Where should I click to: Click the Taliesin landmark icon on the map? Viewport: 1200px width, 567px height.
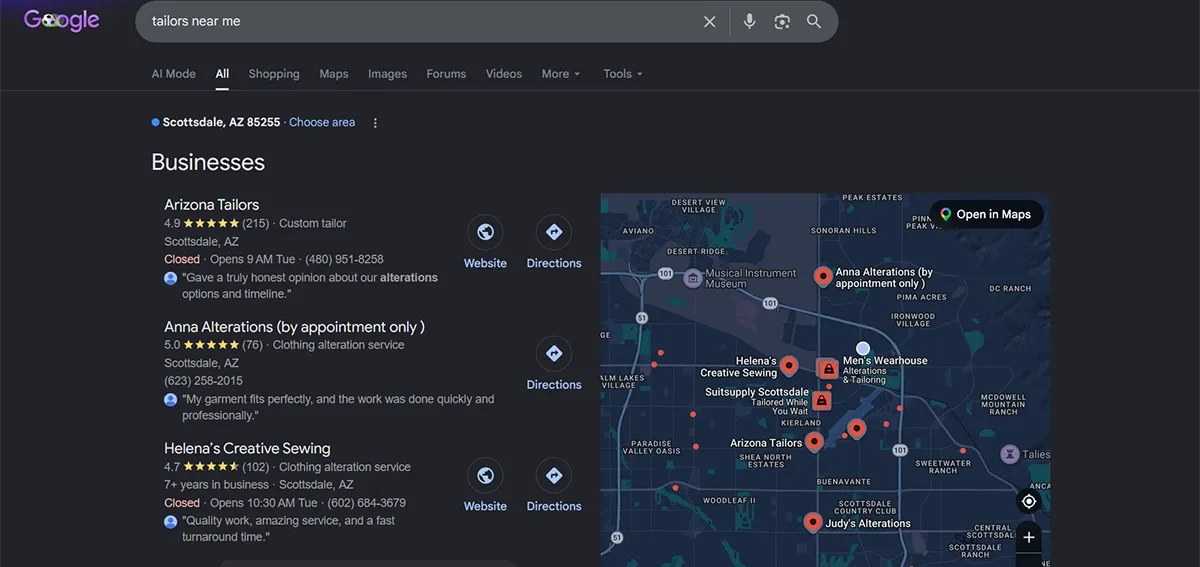pyautogui.click(x=1010, y=454)
